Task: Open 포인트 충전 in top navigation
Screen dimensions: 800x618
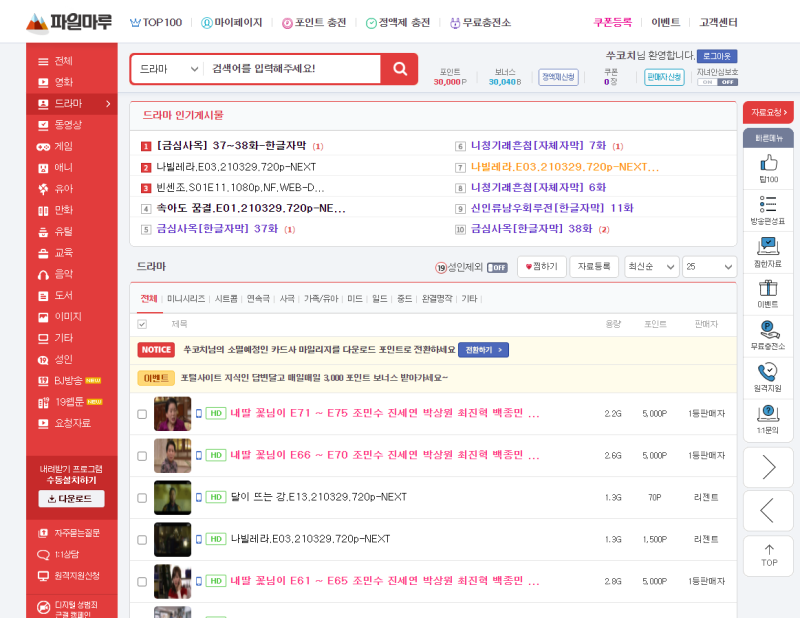Action: coord(314,22)
